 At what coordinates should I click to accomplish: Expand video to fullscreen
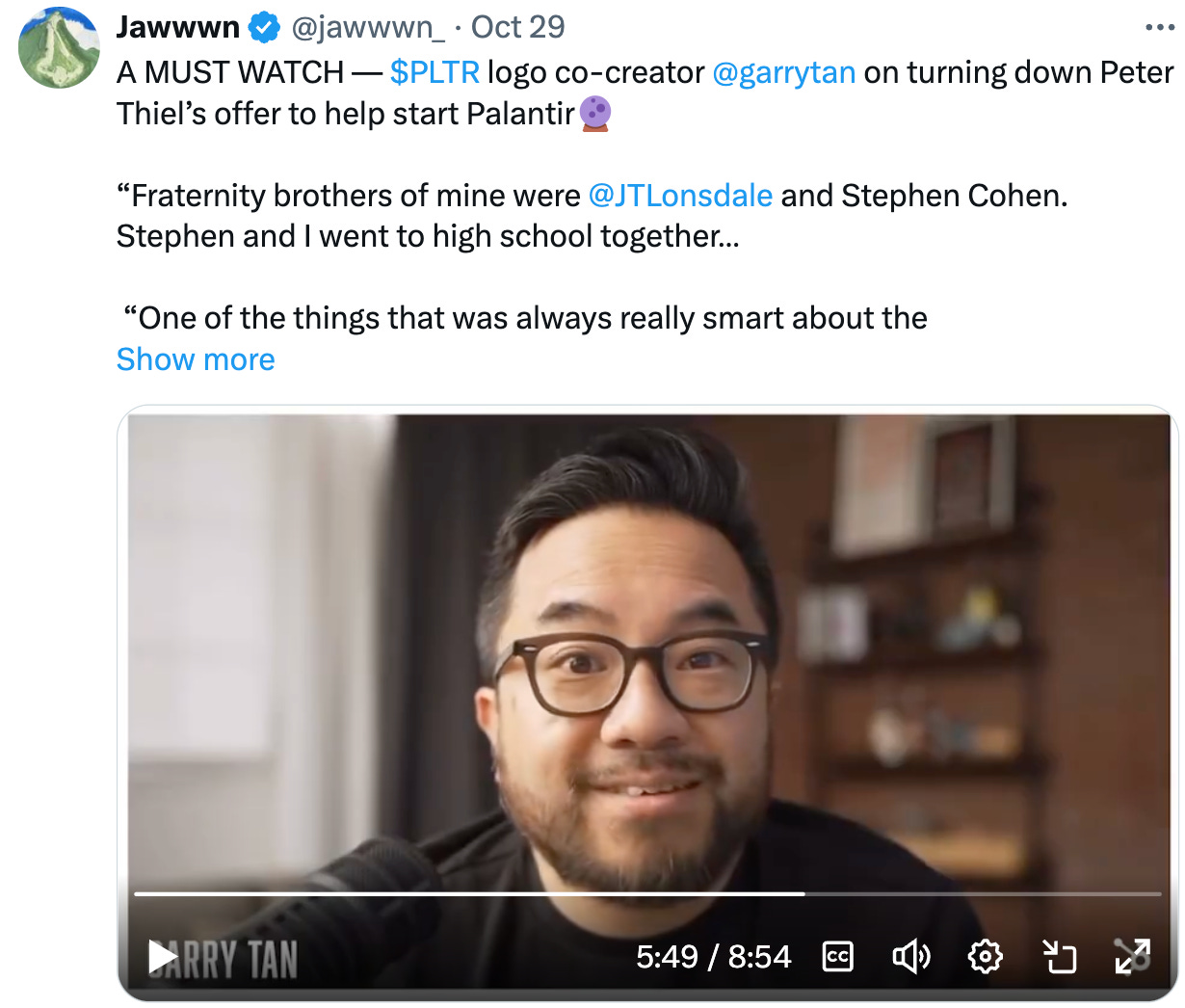(x=1132, y=957)
